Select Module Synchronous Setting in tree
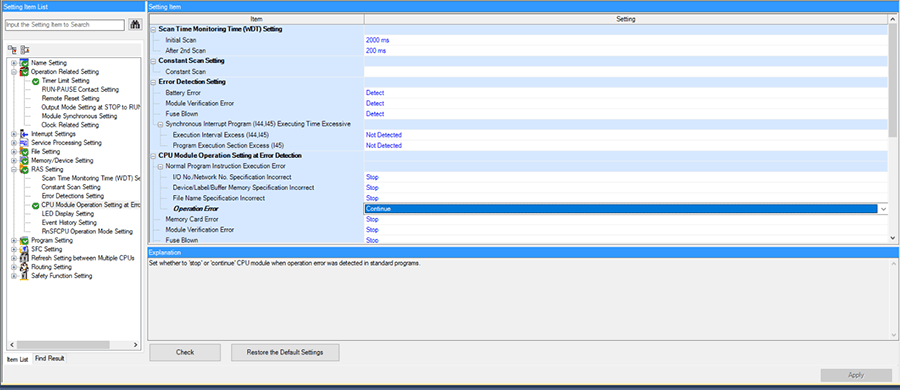 79,116
